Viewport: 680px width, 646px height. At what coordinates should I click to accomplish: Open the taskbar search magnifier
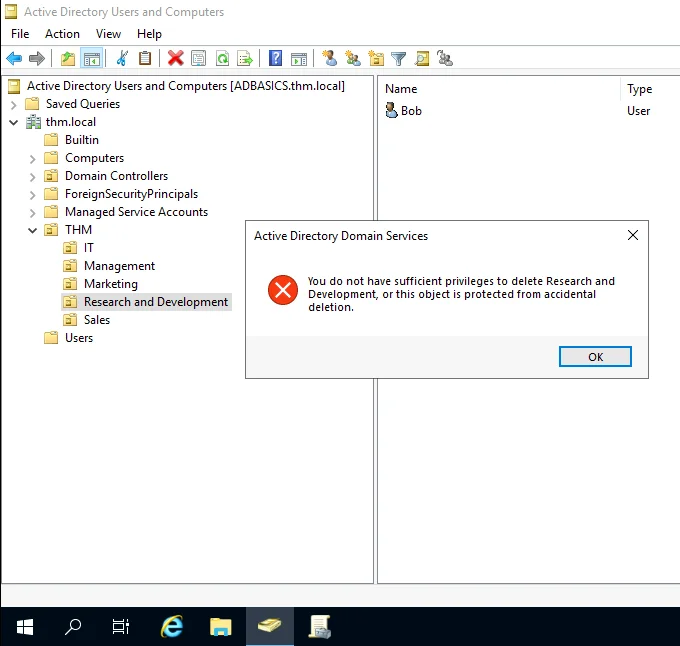73,626
